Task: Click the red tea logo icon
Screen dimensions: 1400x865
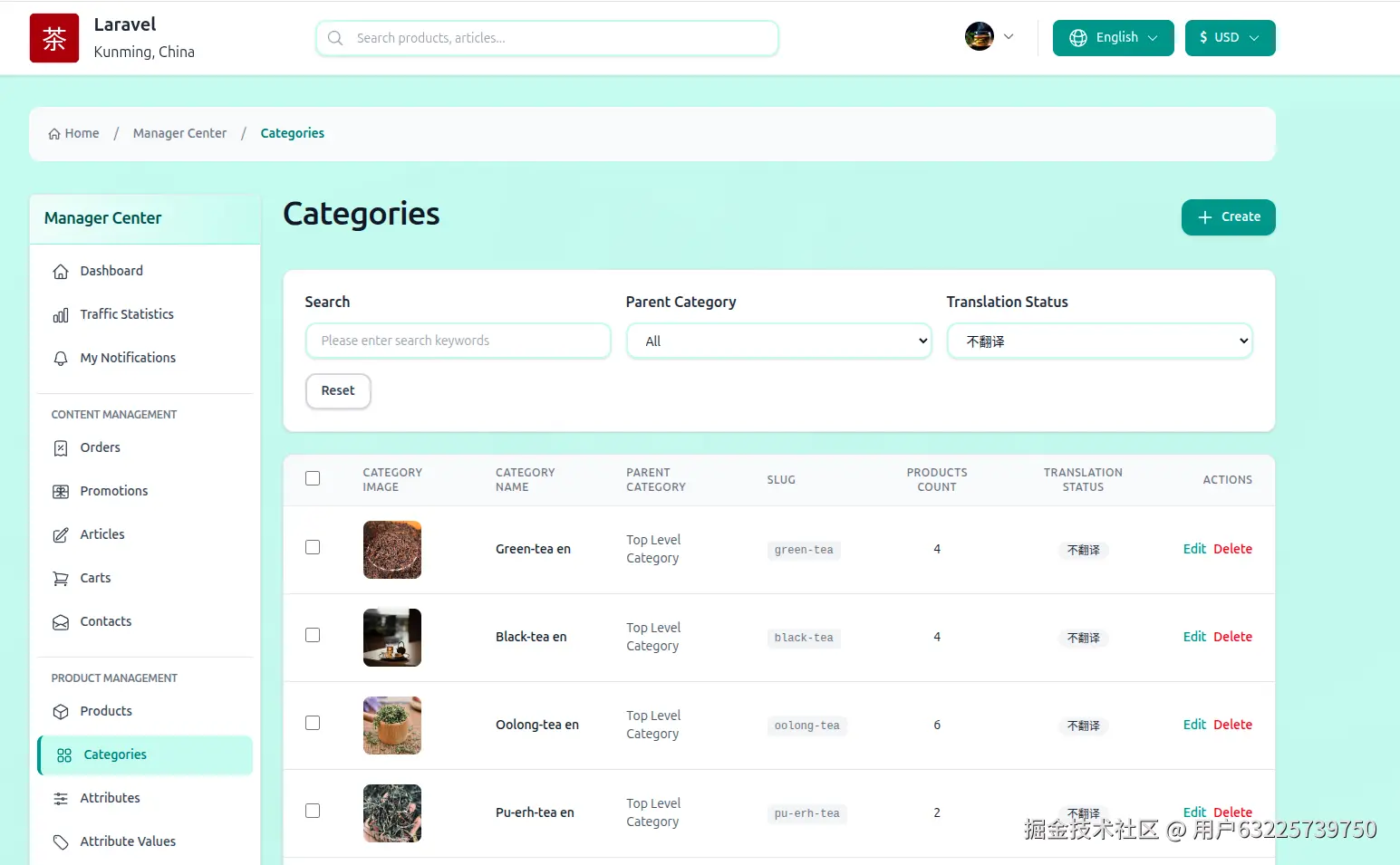Action: click(54, 38)
